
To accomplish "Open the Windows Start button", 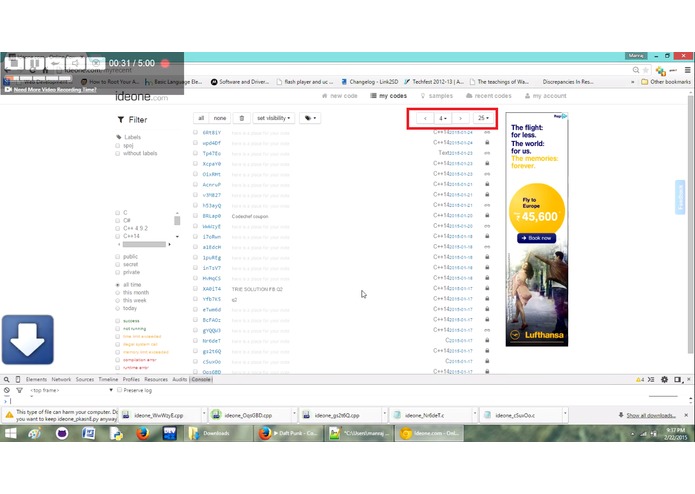I will click(11, 433).
